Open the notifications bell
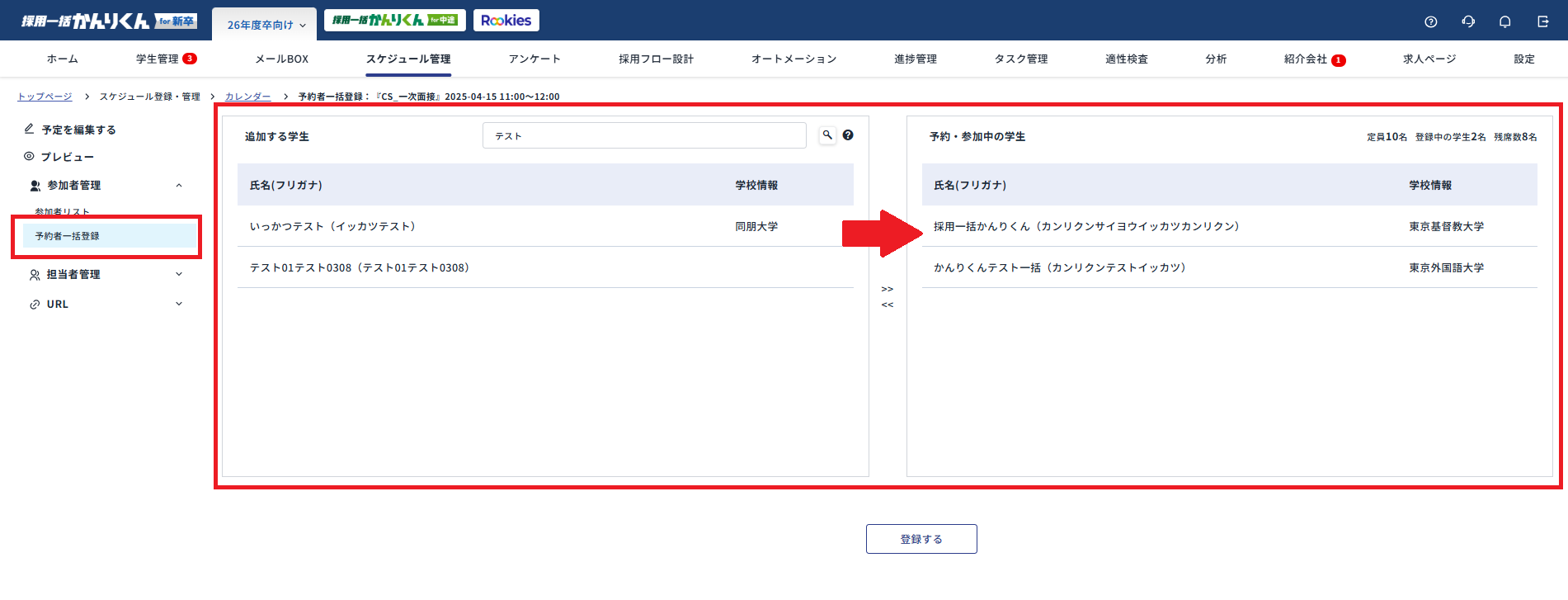 1505,22
